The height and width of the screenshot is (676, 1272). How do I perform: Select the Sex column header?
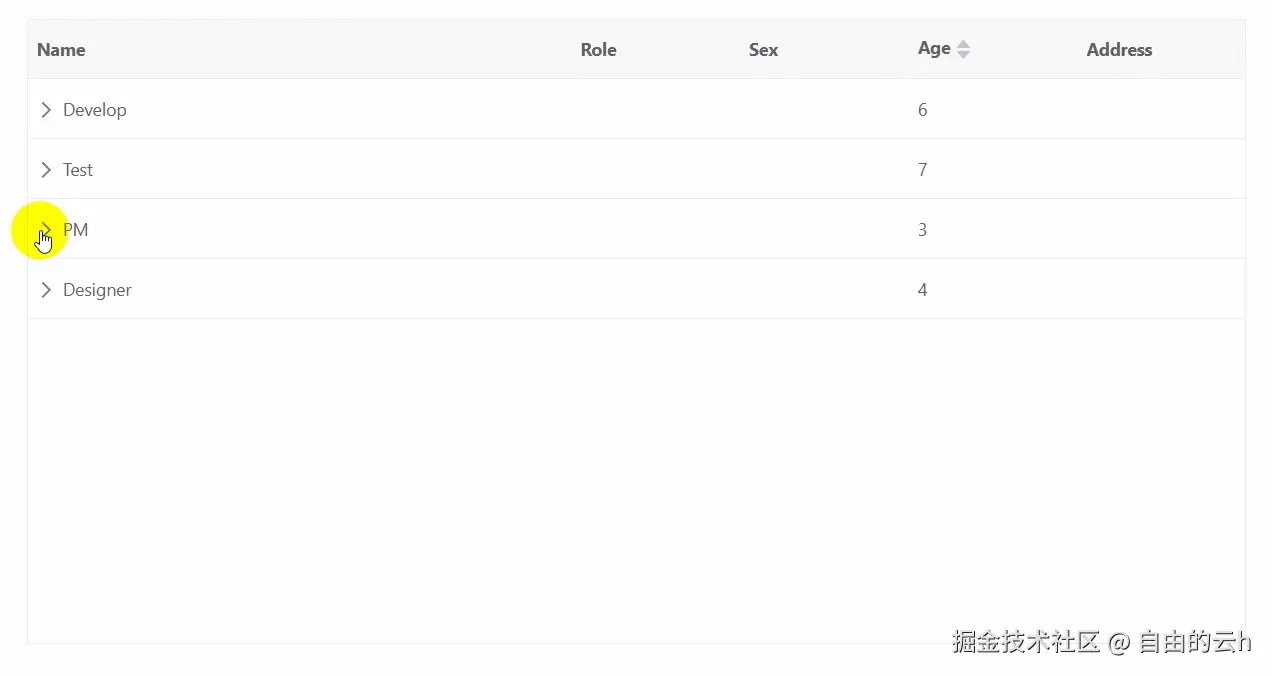point(763,50)
